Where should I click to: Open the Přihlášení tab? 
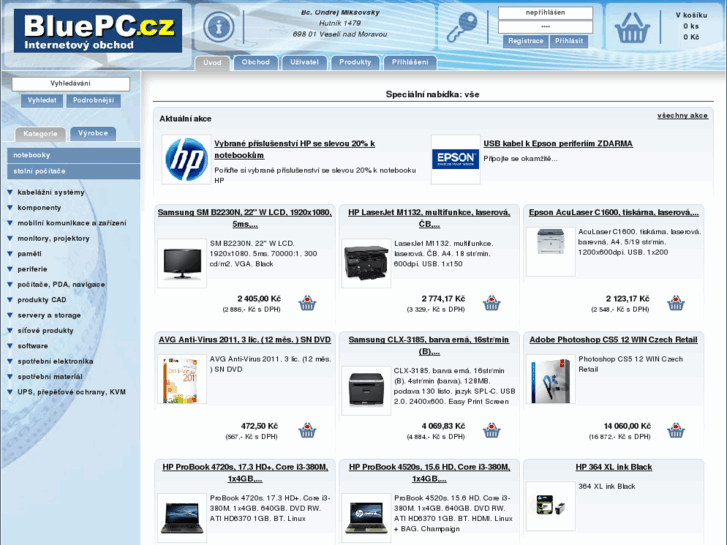click(x=410, y=62)
